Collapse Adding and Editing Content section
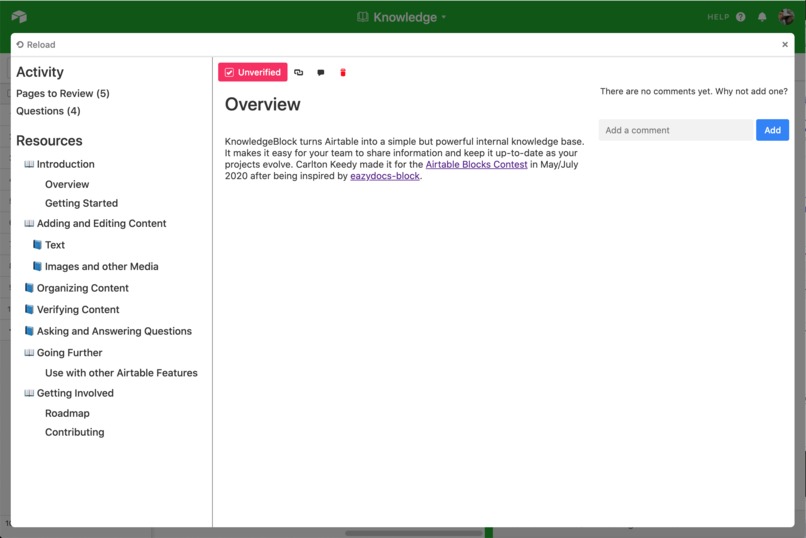This screenshot has height=538, width=806. click(x=96, y=224)
